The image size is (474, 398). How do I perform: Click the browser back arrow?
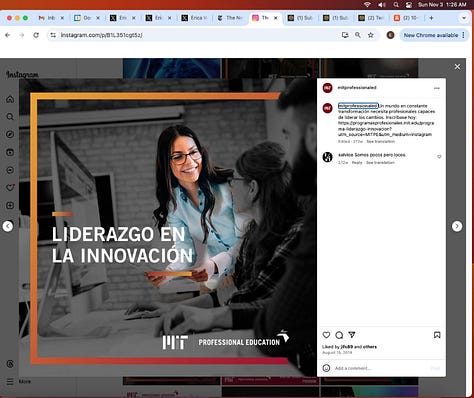click(x=8, y=35)
